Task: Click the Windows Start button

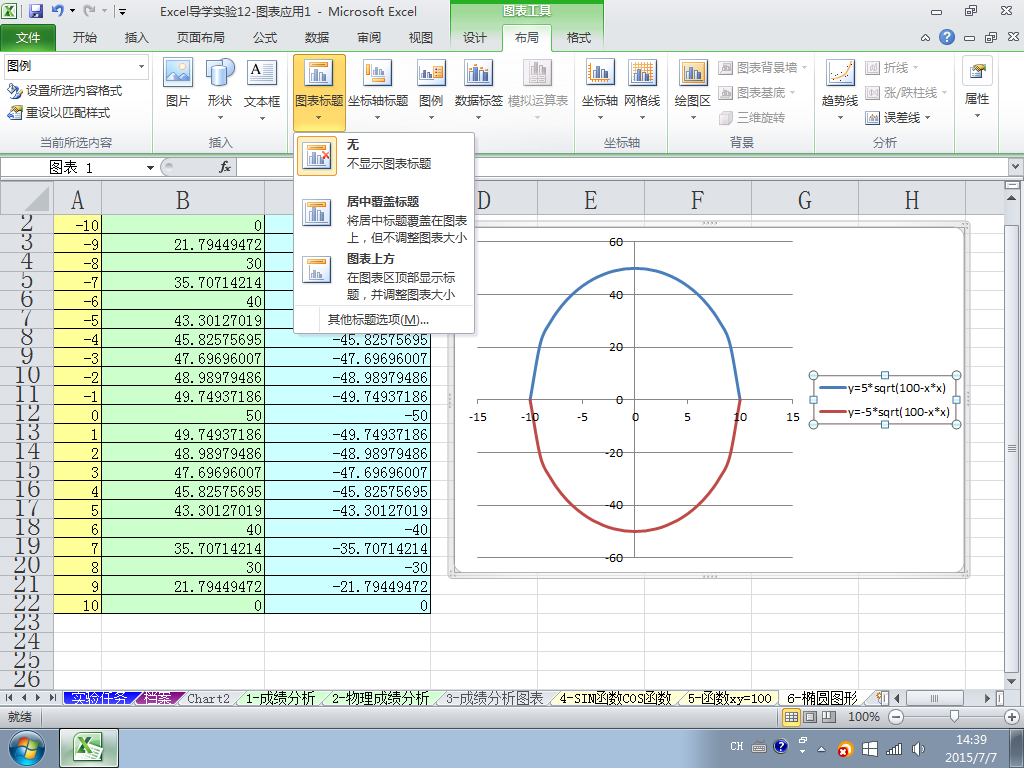Action: coord(26,748)
